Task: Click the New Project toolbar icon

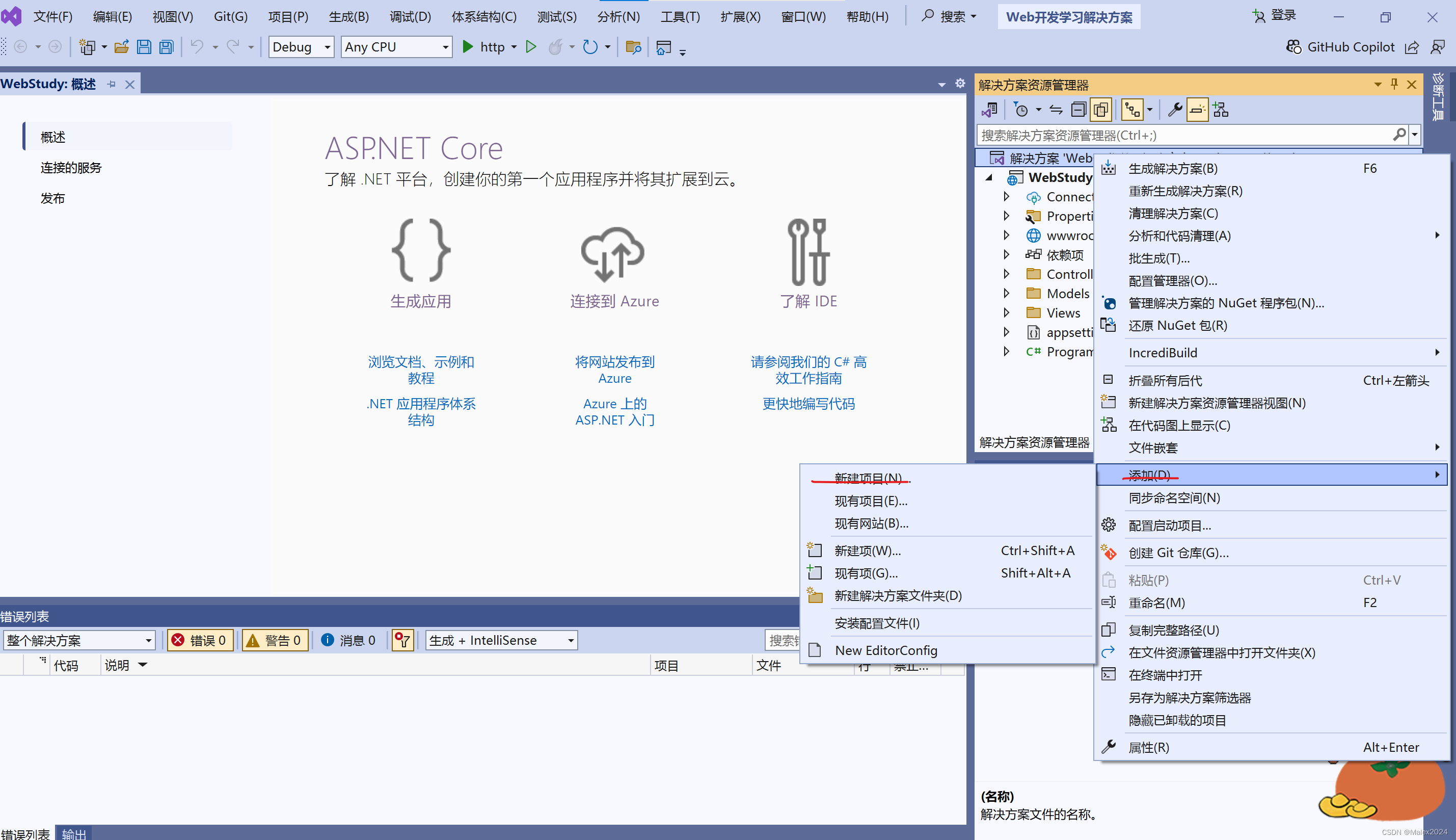Action: coord(87,47)
